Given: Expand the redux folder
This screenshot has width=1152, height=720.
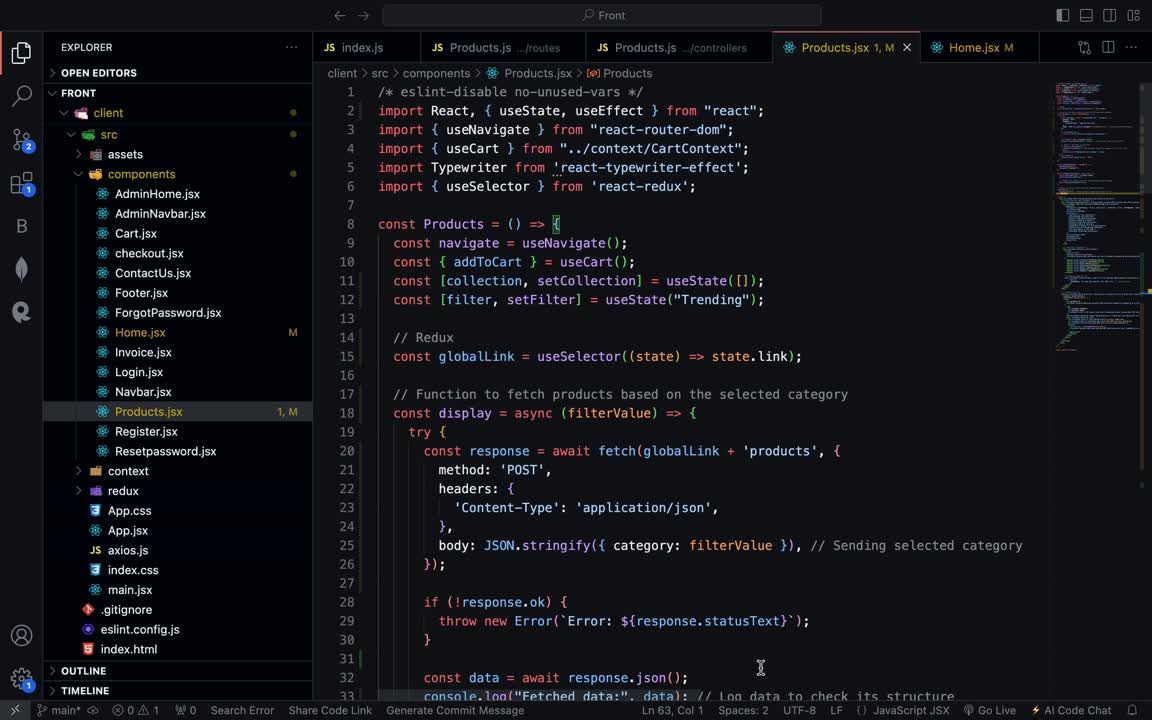Looking at the screenshot, I should click(x=178, y=491).
